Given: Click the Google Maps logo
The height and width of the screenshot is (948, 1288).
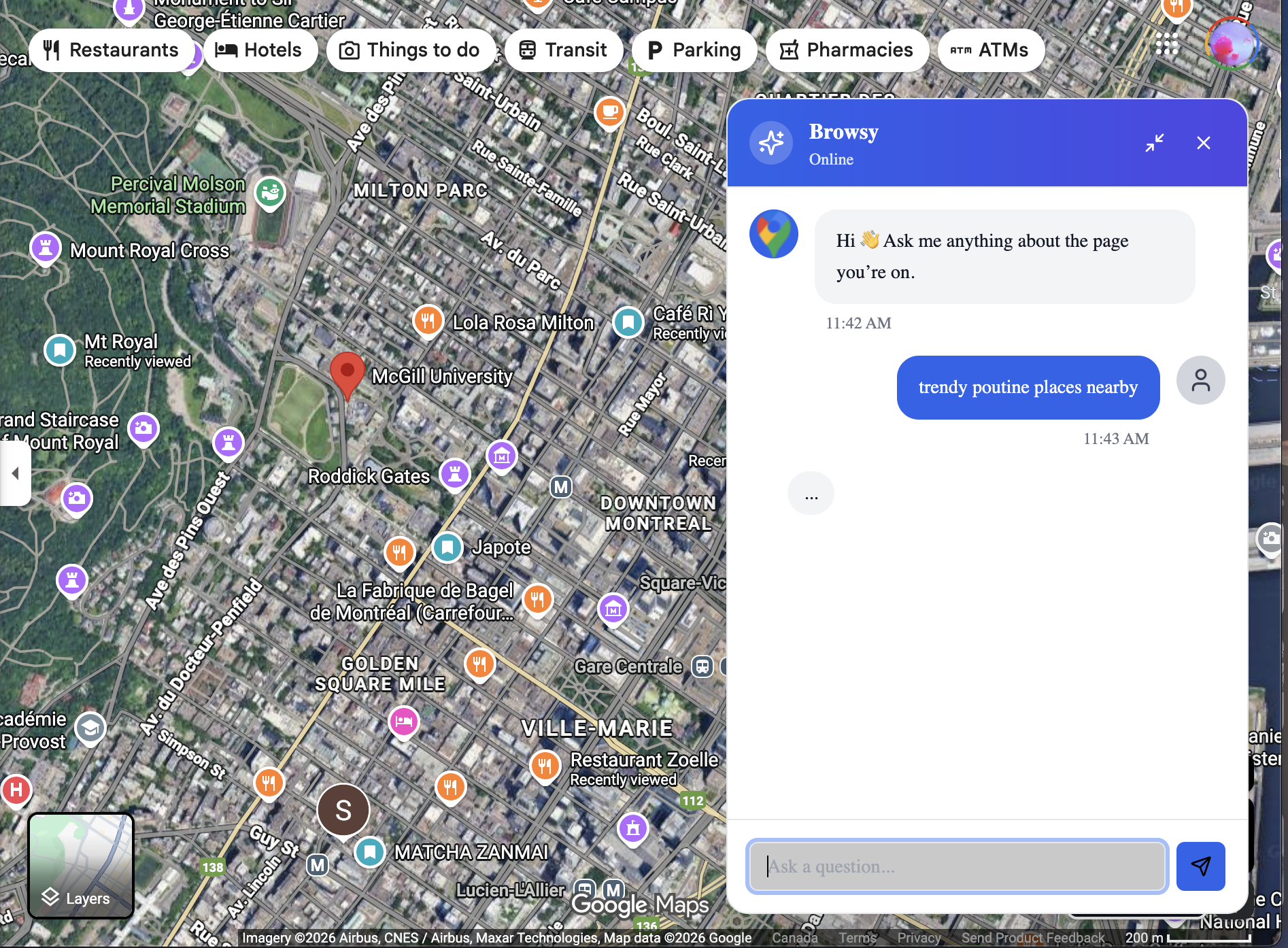Looking at the screenshot, I should pos(640,904).
